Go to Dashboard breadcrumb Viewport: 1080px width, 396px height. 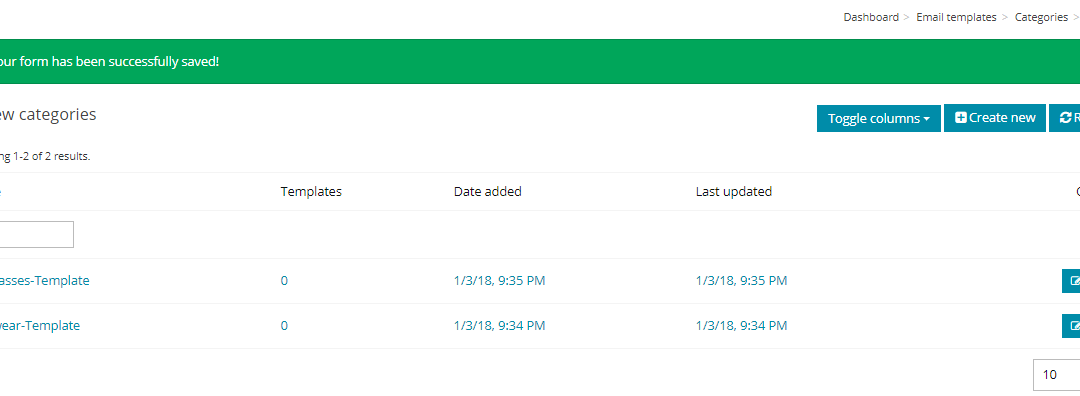tap(871, 17)
